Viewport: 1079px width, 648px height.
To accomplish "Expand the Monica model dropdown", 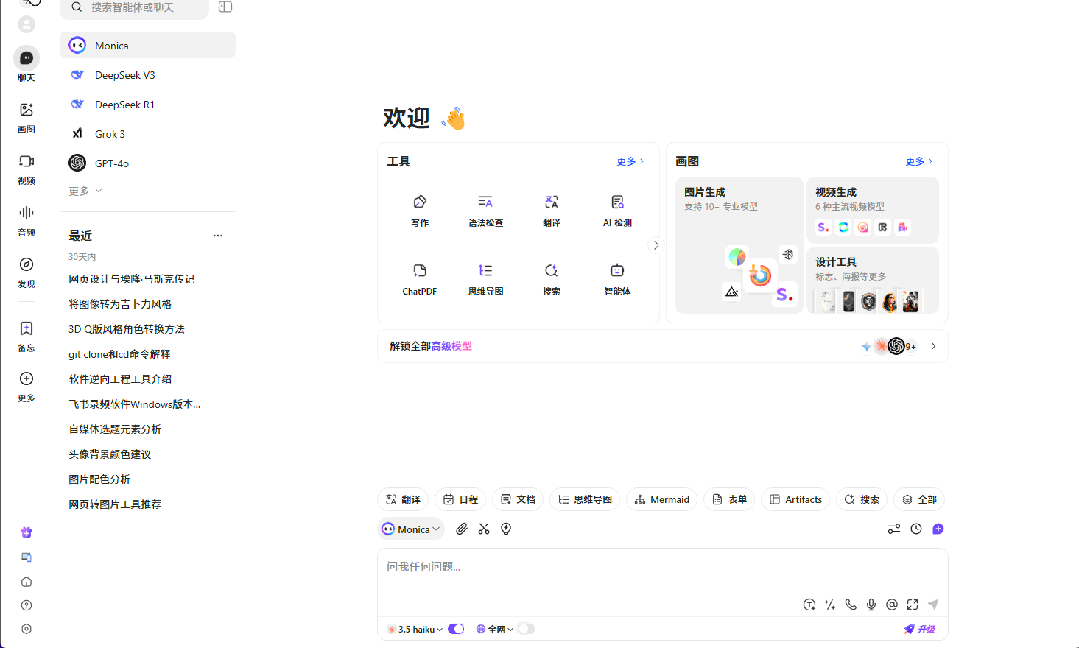I will [411, 529].
